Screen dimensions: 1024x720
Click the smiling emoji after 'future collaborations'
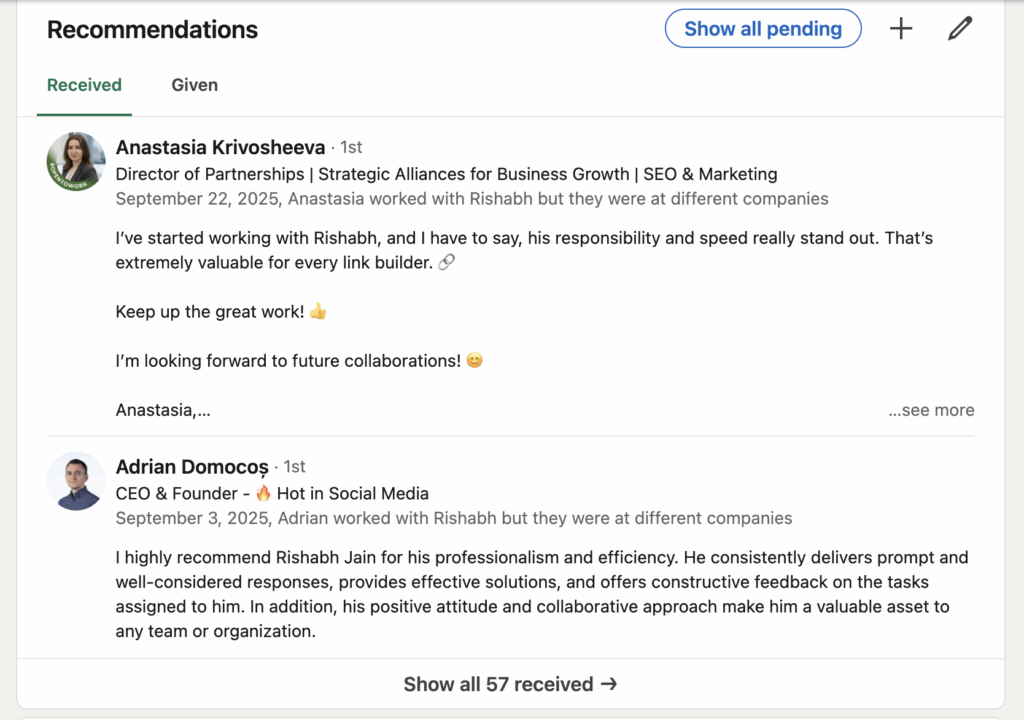click(474, 361)
